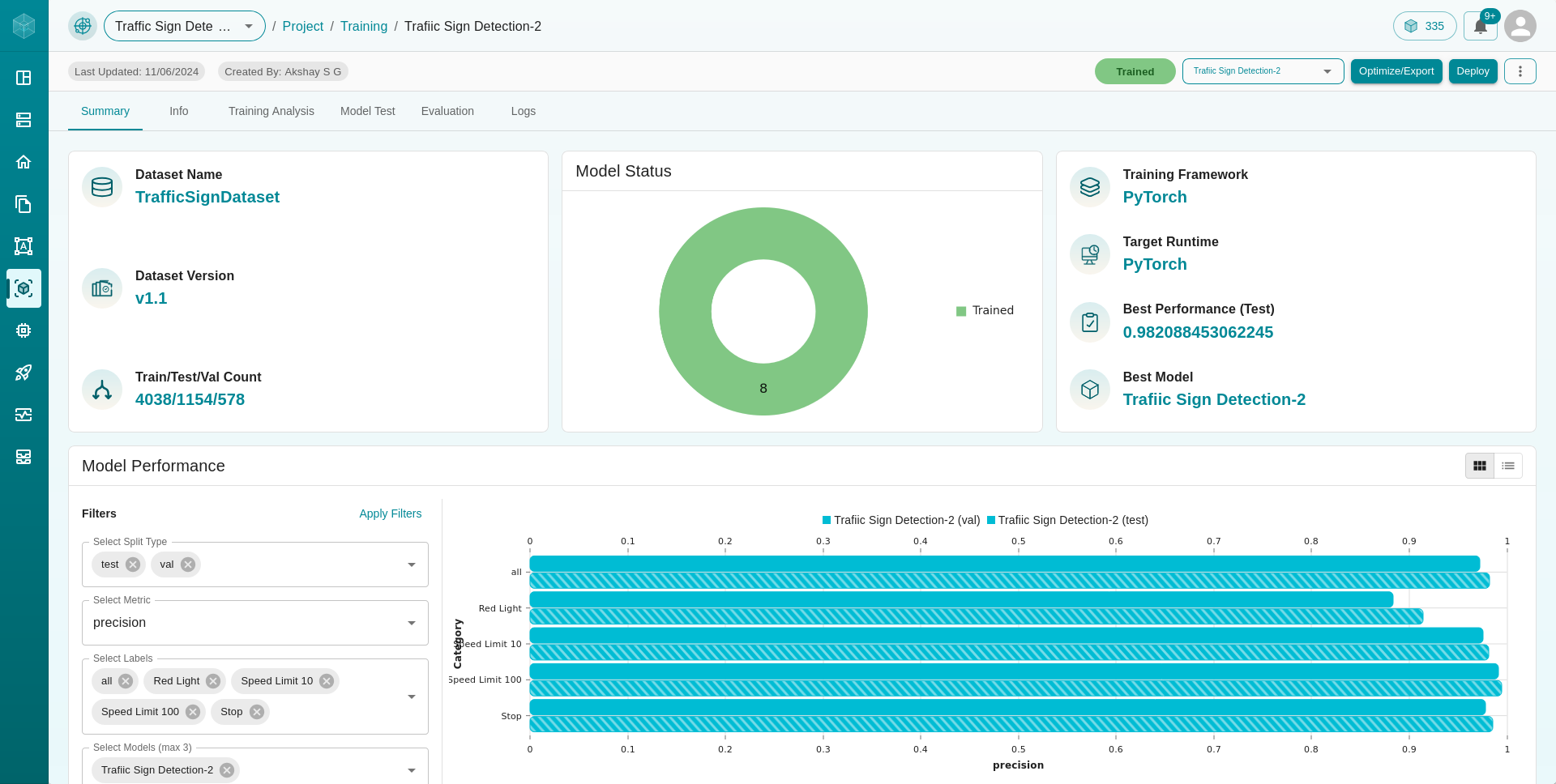
Task: Click the Training Framework layers icon
Action: [1090, 187]
